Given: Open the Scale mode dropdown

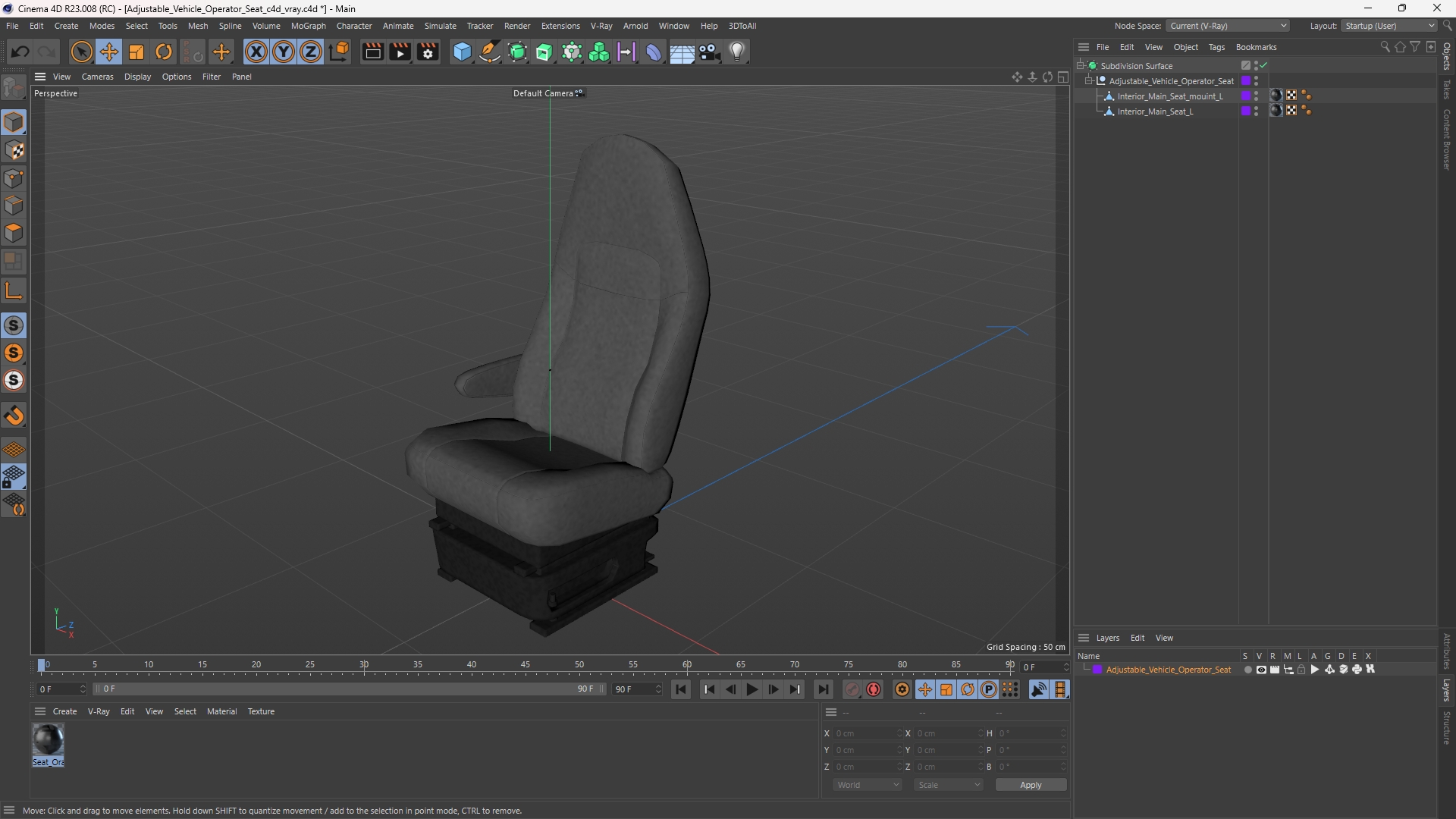Looking at the screenshot, I should [949, 785].
